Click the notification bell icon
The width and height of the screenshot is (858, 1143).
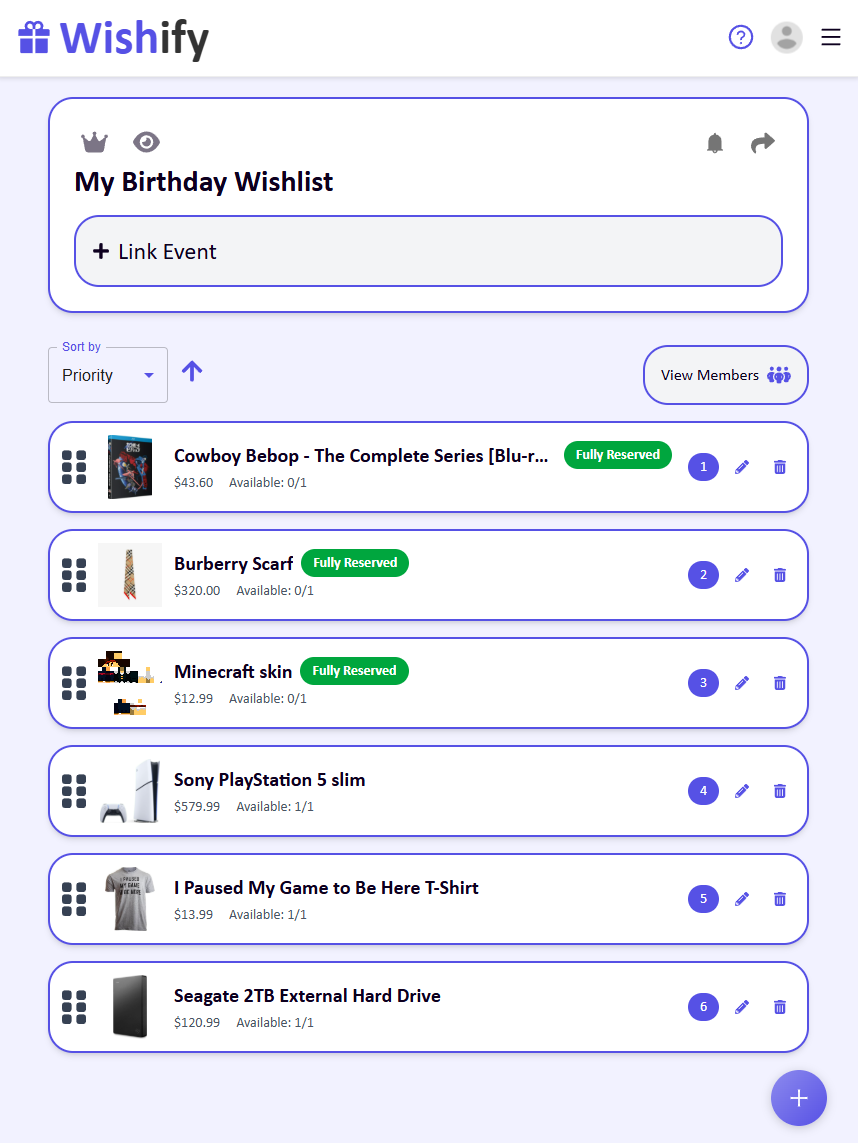coord(714,143)
